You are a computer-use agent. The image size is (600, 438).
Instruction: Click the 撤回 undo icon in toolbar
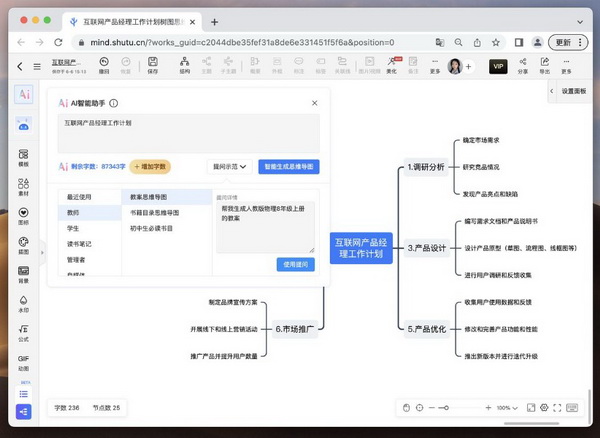tap(104, 65)
